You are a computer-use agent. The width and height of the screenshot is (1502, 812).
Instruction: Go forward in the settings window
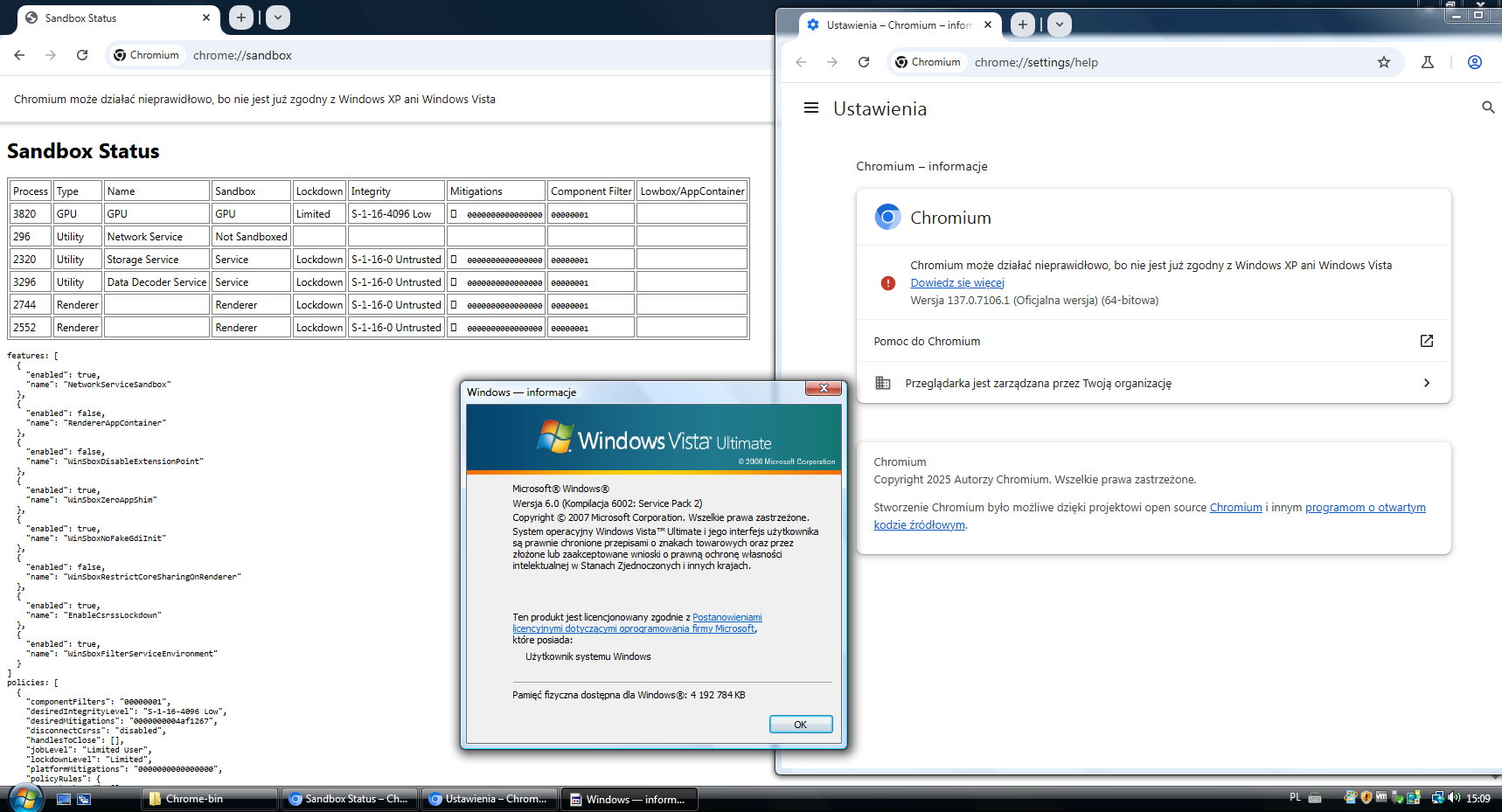point(832,62)
